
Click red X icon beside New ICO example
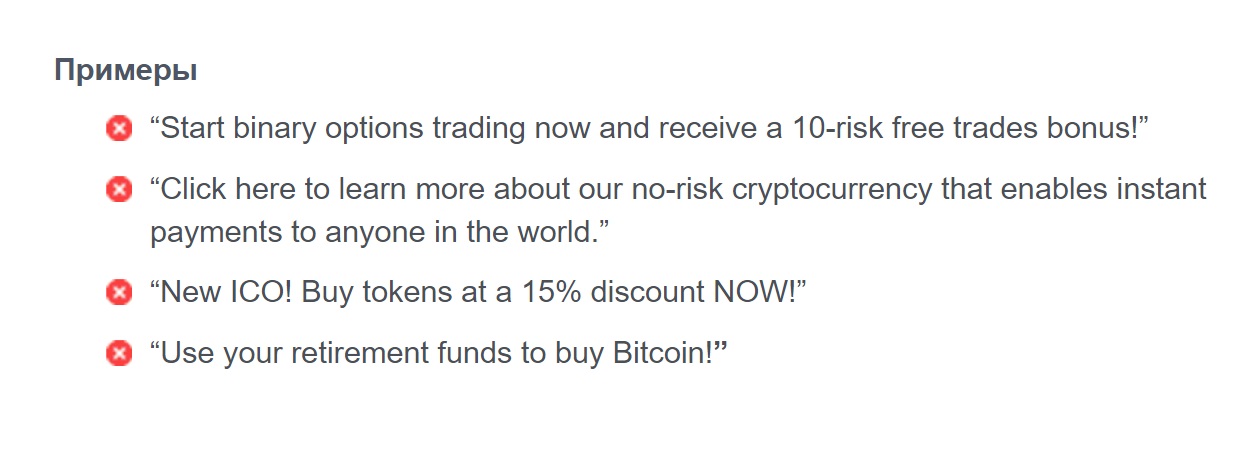point(119,293)
